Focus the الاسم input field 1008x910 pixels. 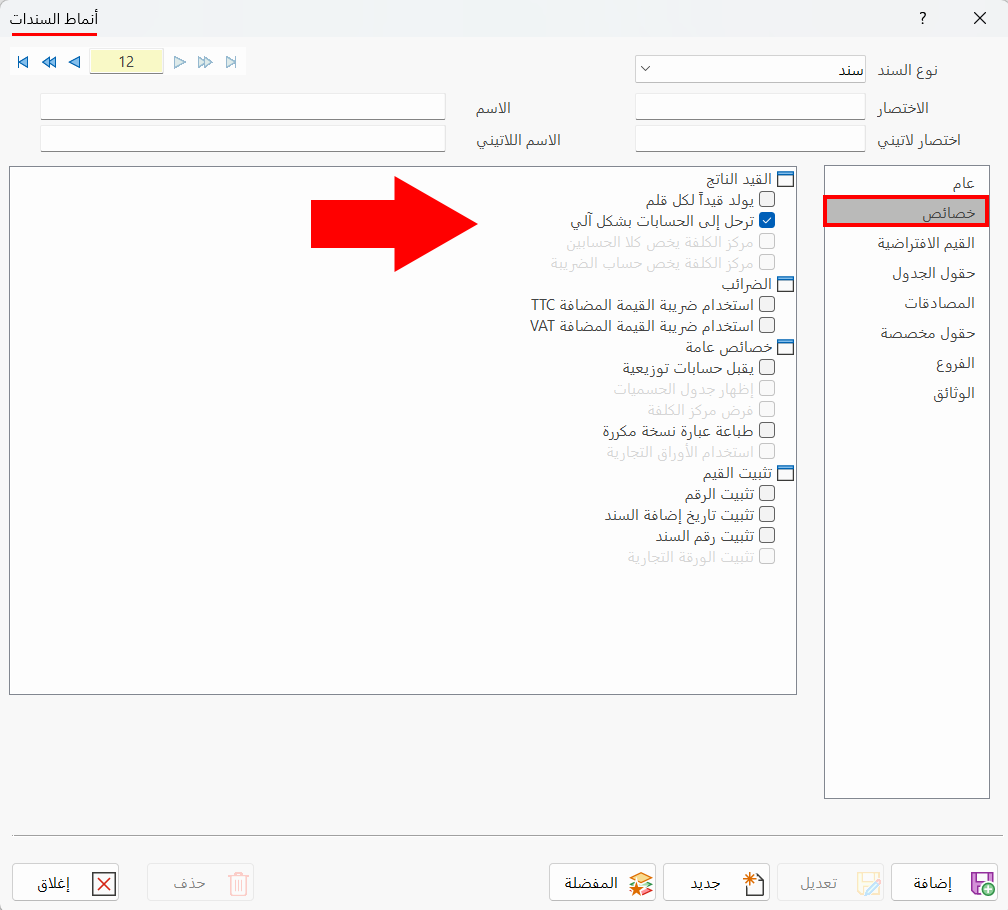click(243, 107)
